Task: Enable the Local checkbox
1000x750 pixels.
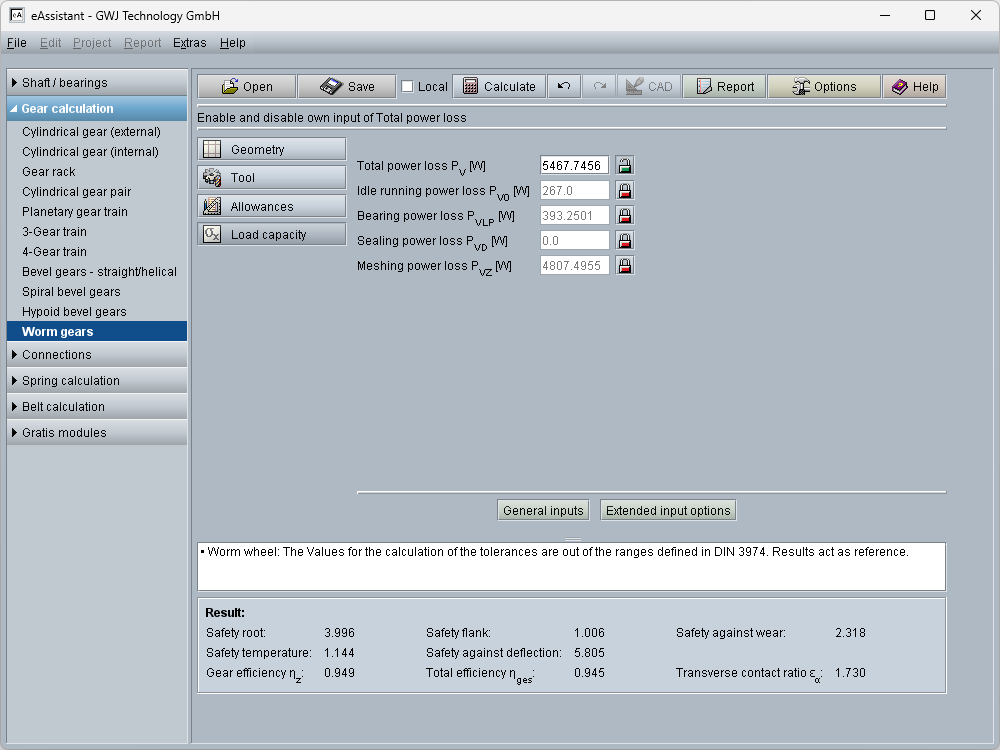Action: click(407, 87)
